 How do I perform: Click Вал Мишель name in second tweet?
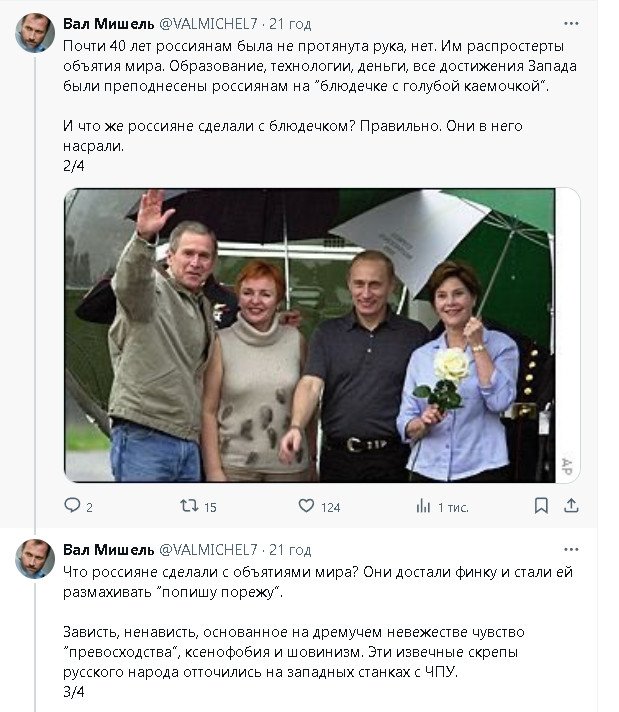tap(108, 550)
